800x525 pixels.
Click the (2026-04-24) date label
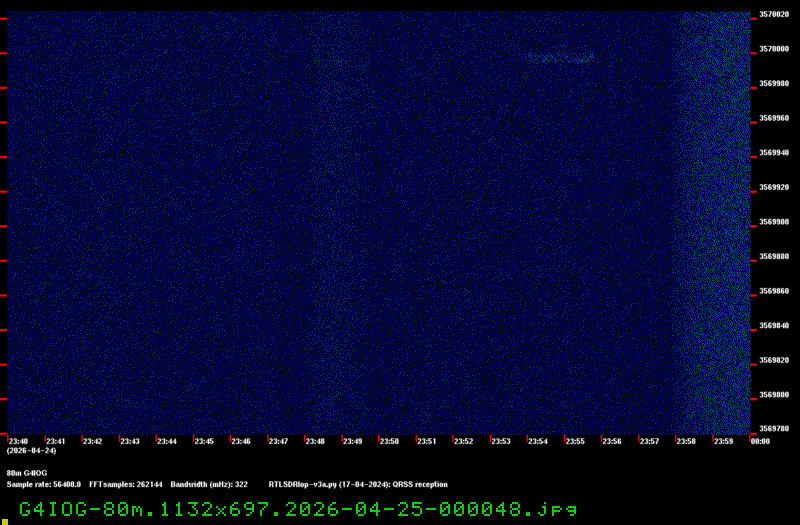tap(32, 451)
